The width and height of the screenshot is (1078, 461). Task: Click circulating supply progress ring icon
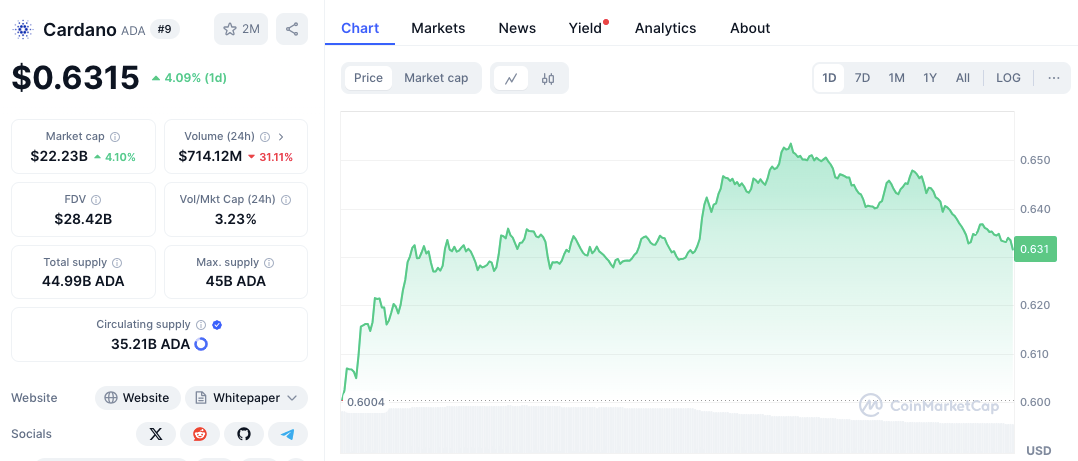coord(201,344)
